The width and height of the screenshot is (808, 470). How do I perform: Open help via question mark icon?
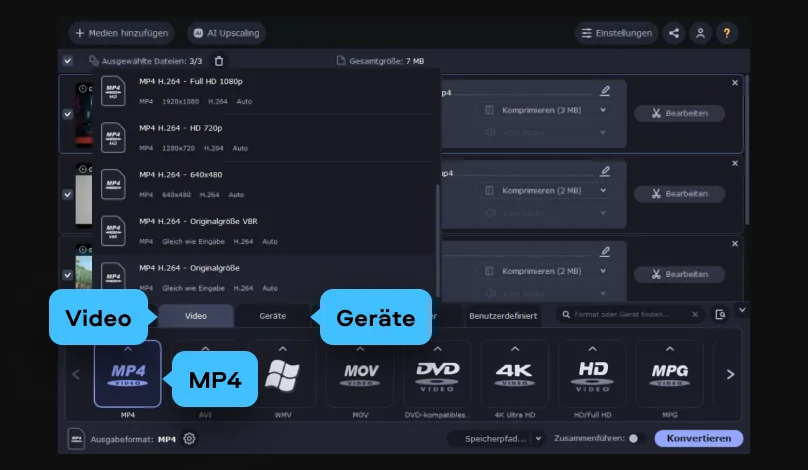727,33
